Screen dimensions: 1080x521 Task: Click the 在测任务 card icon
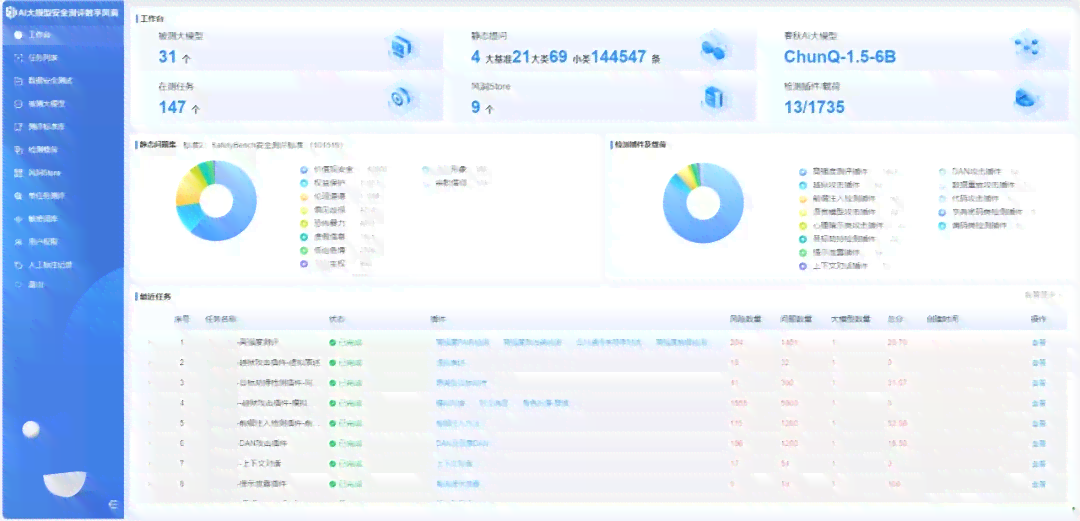[x=402, y=99]
